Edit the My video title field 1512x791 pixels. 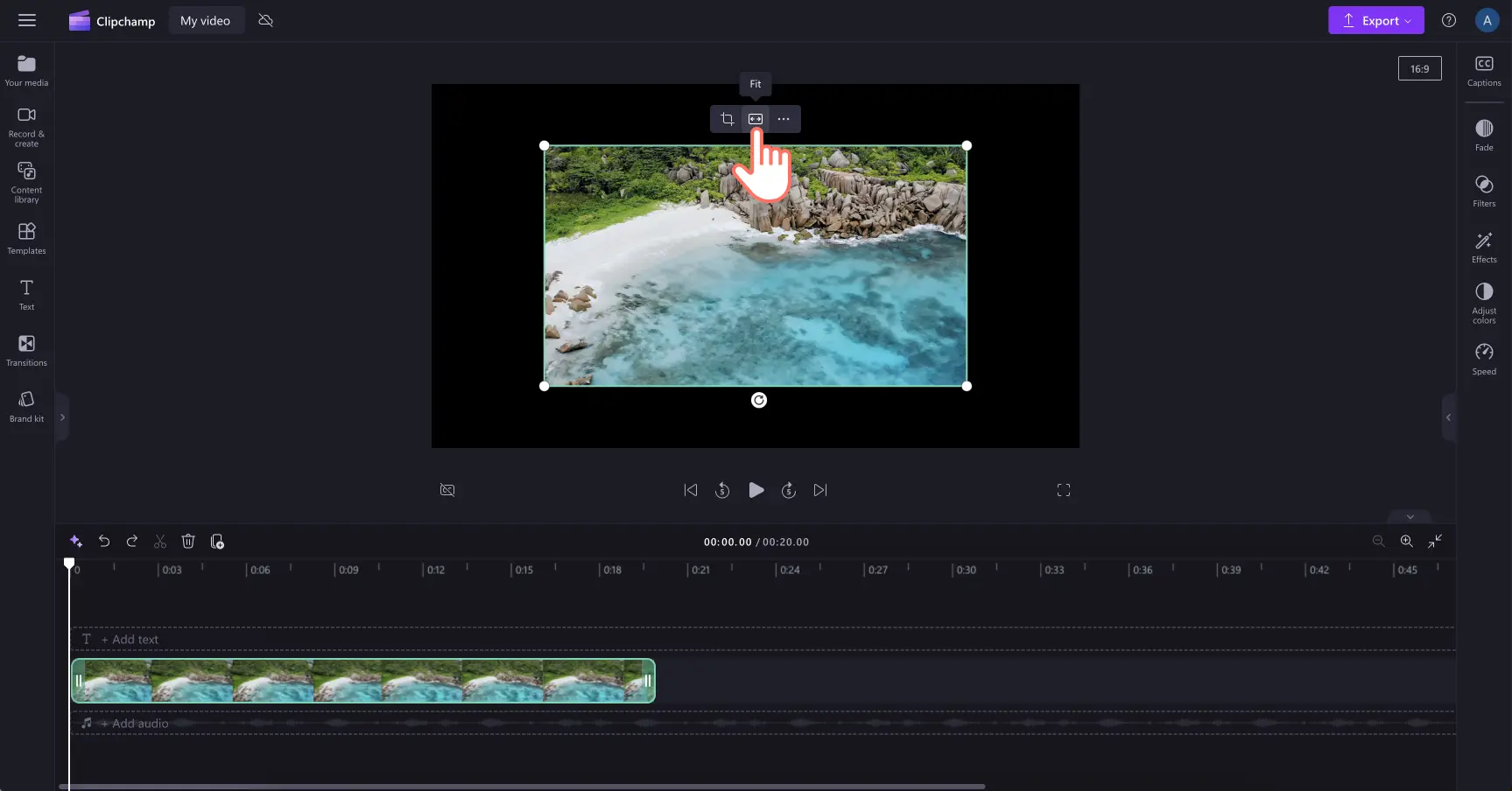coord(206,21)
